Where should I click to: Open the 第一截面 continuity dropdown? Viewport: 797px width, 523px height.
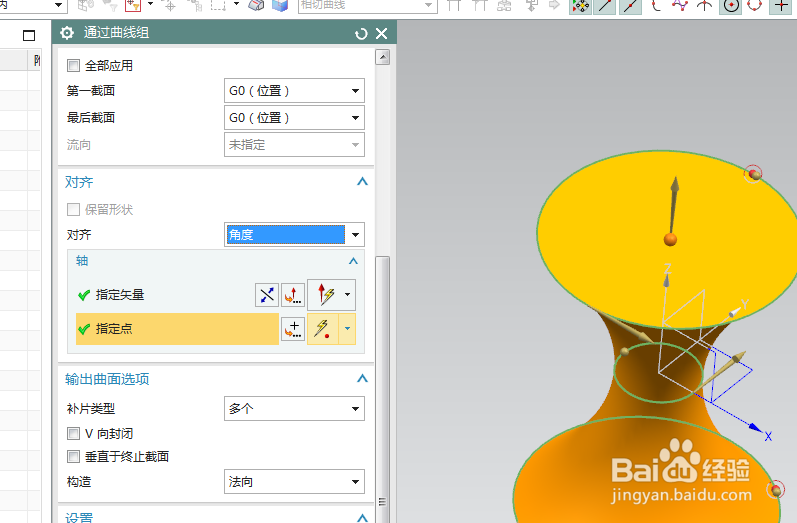(x=294, y=91)
